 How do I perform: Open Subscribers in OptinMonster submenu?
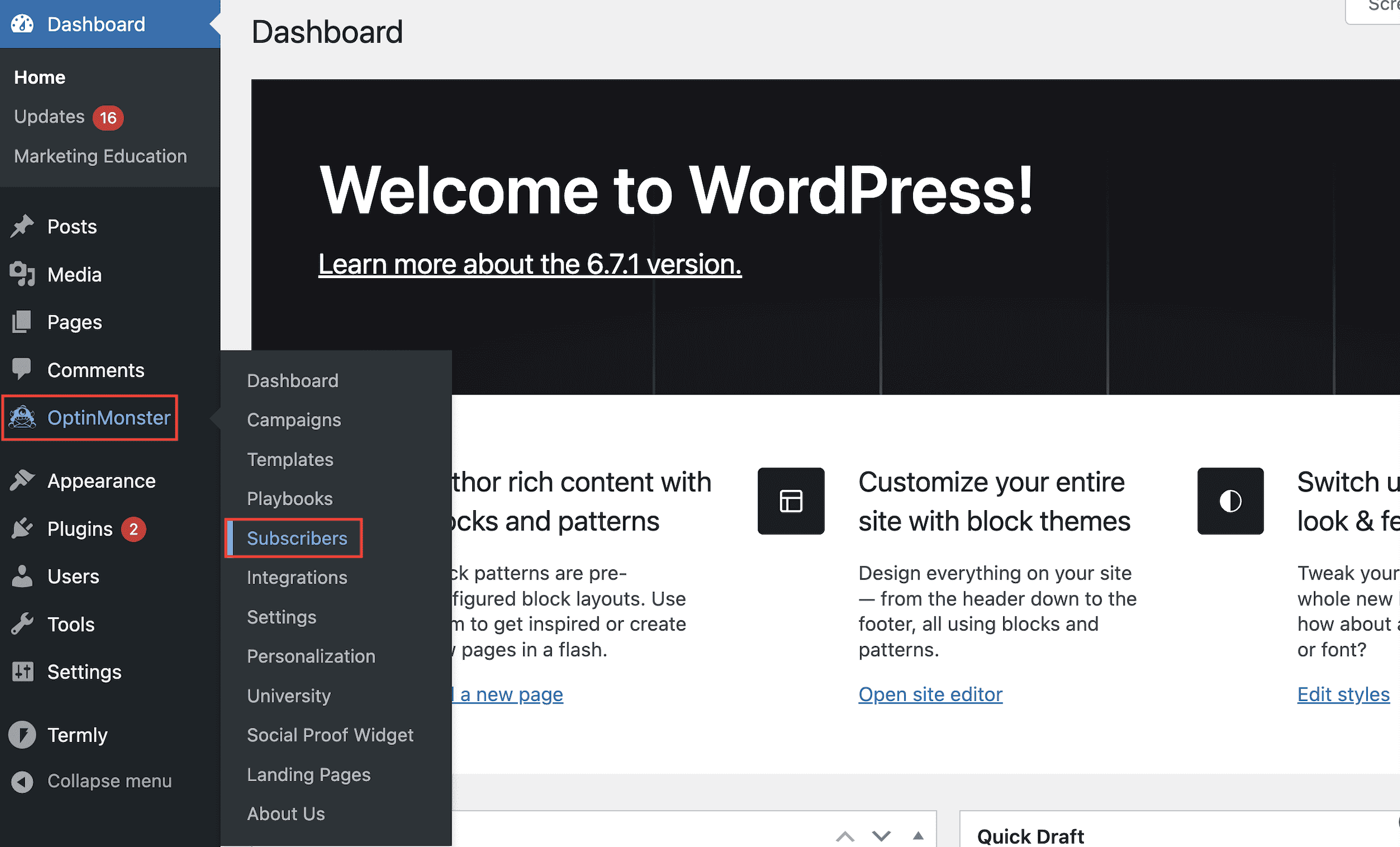tap(297, 538)
